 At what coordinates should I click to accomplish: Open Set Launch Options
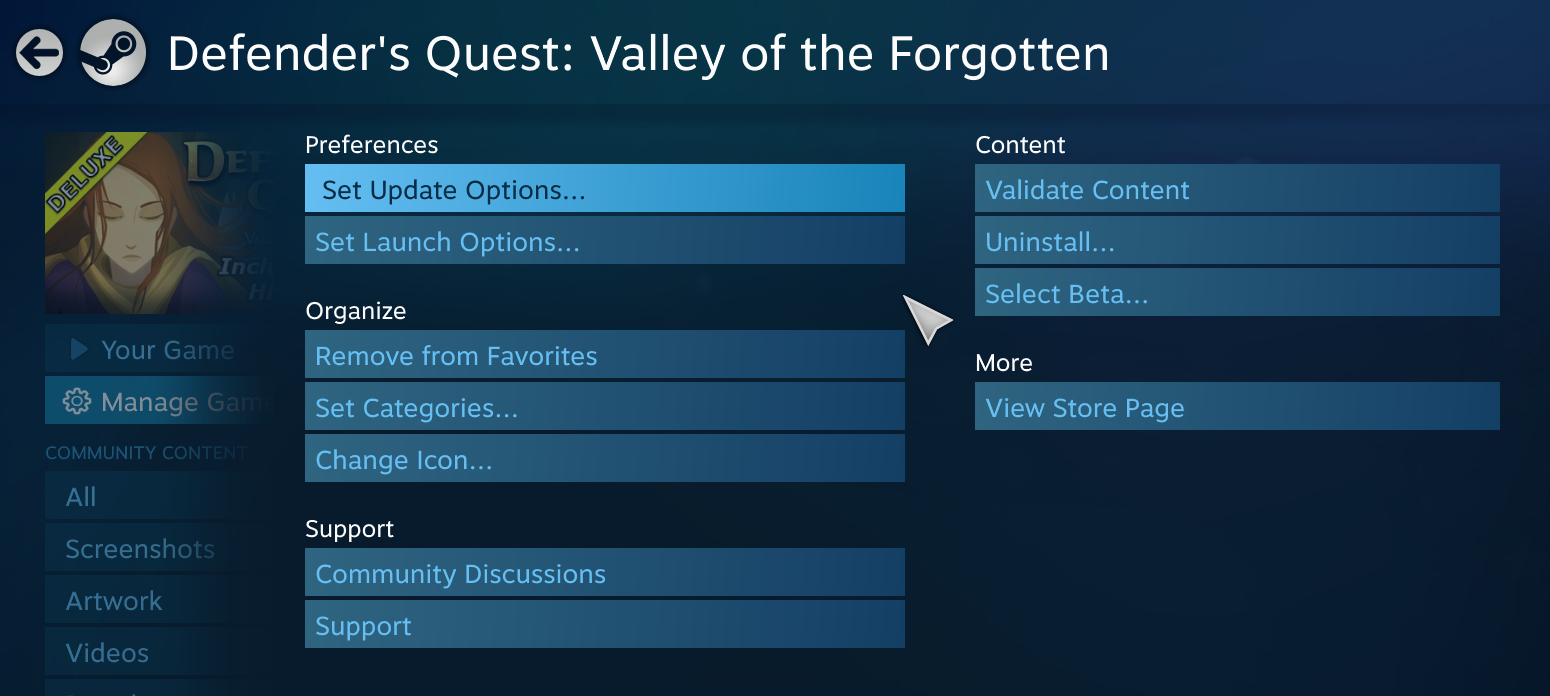point(604,240)
